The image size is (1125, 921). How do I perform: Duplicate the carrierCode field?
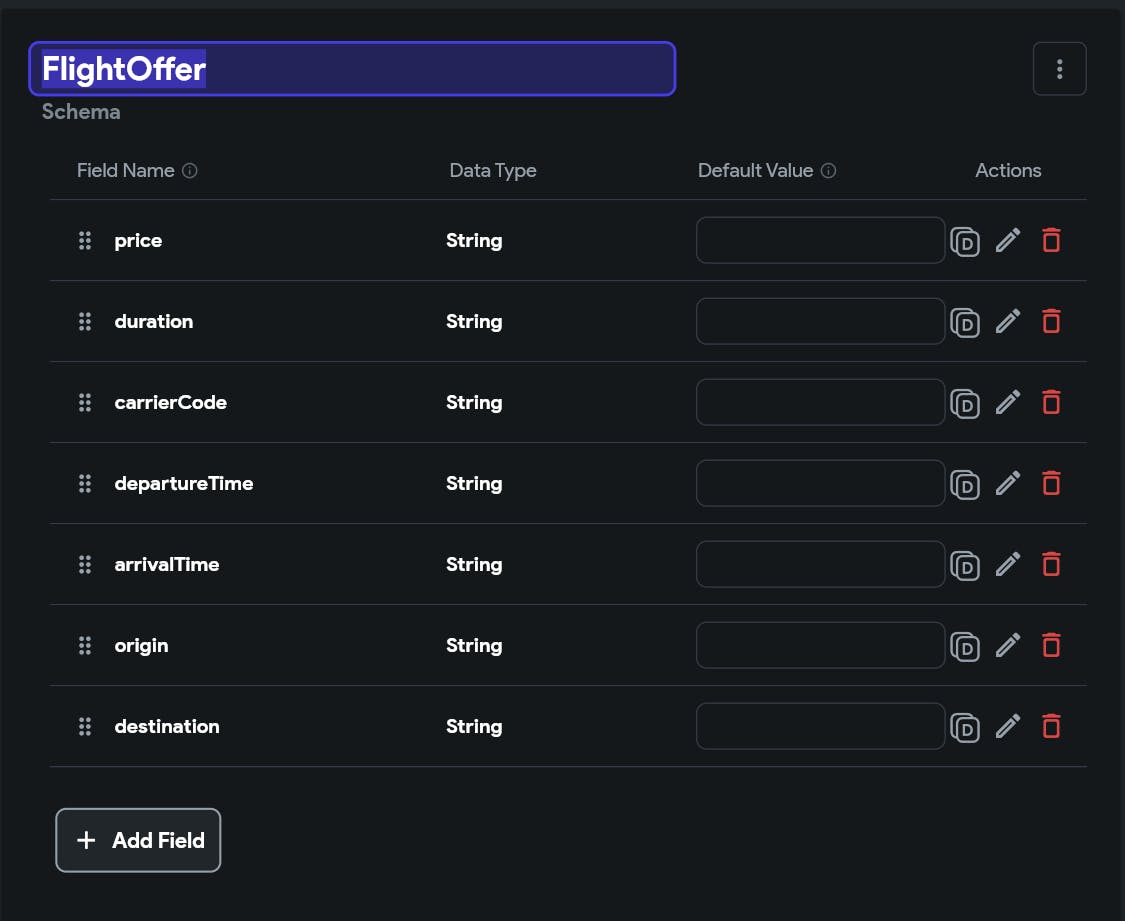click(x=965, y=403)
